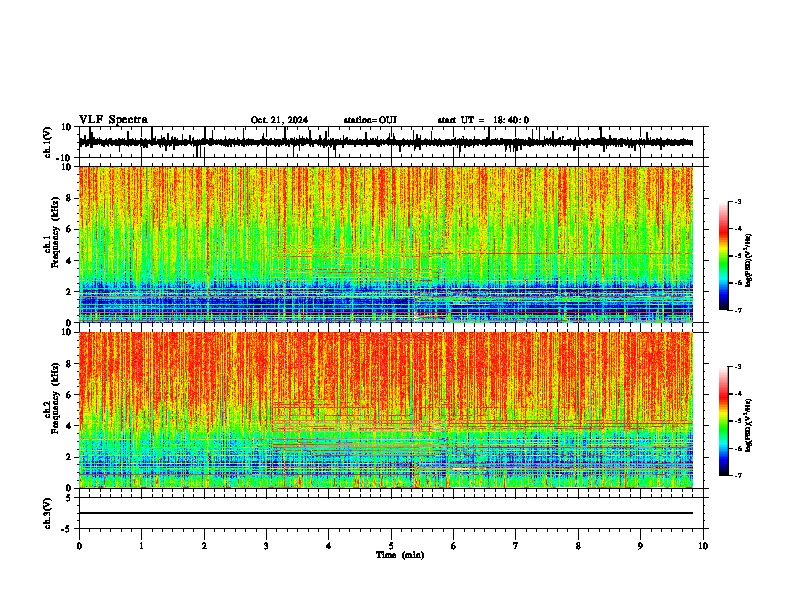Click the "station=OUI" header label

370,120
